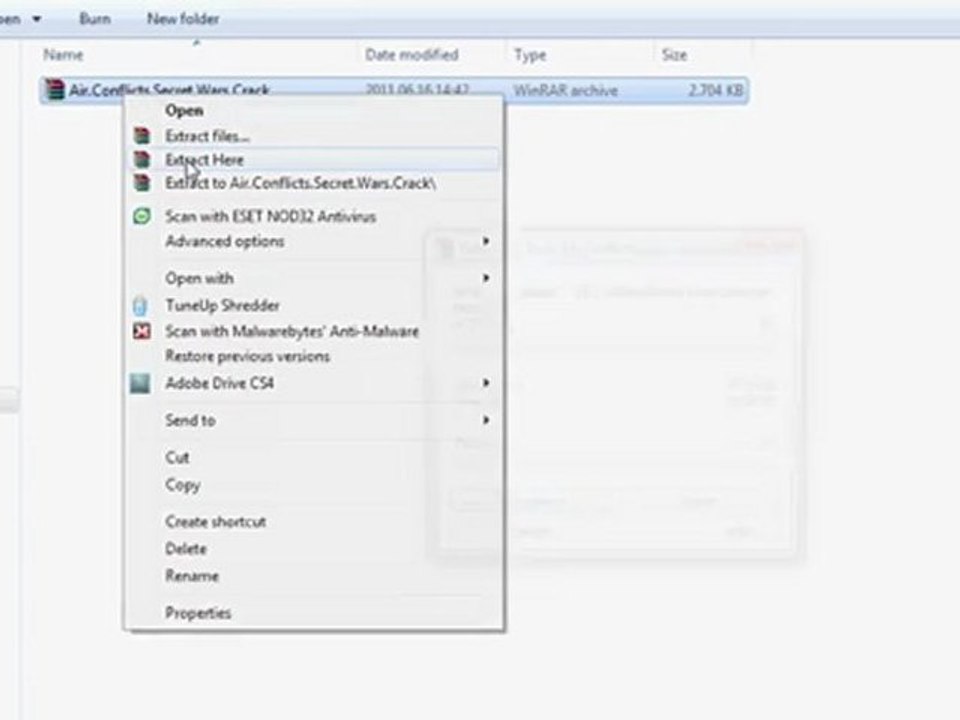The height and width of the screenshot is (720, 960).
Task: Click the 'WinRAR archive' type cell
Action: [565, 91]
